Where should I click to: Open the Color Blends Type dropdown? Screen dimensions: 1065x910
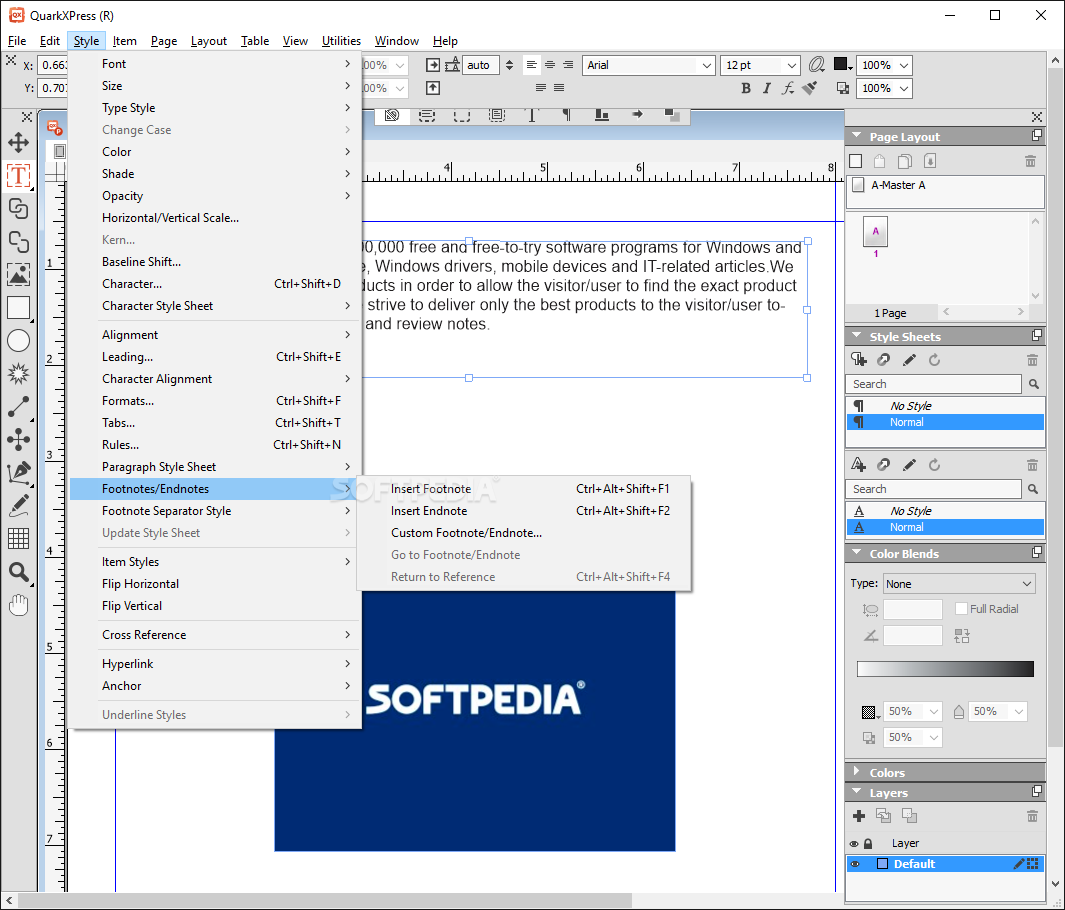(x=959, y=584)
